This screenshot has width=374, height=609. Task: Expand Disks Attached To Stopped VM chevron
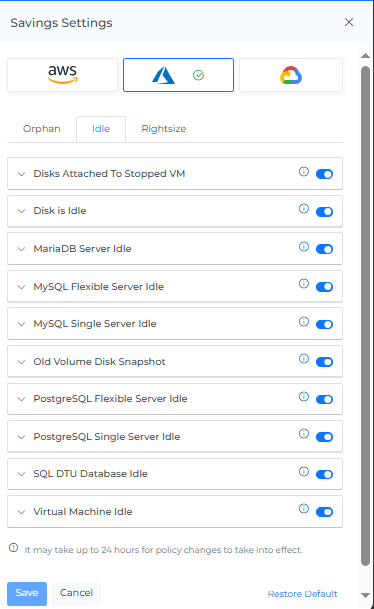pyautogui.click(x=21, y=174)
